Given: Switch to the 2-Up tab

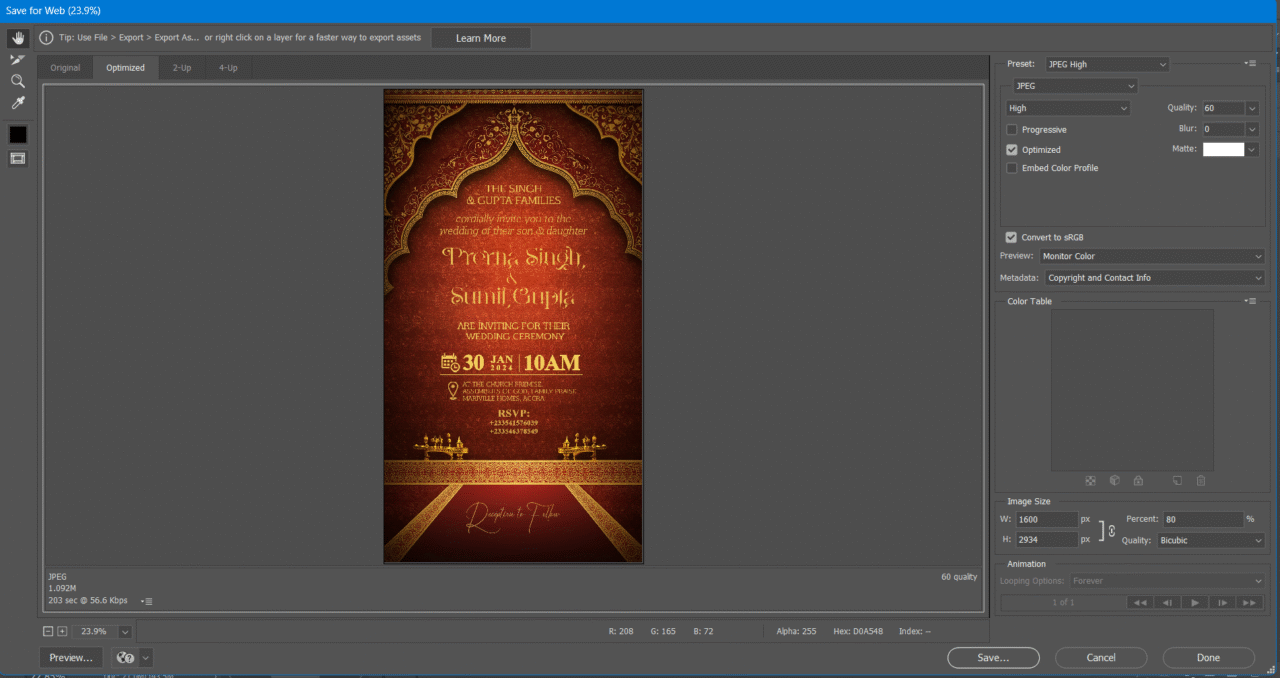Looking at the screenshot, I should pyautogui.click(x=181, y=67).
